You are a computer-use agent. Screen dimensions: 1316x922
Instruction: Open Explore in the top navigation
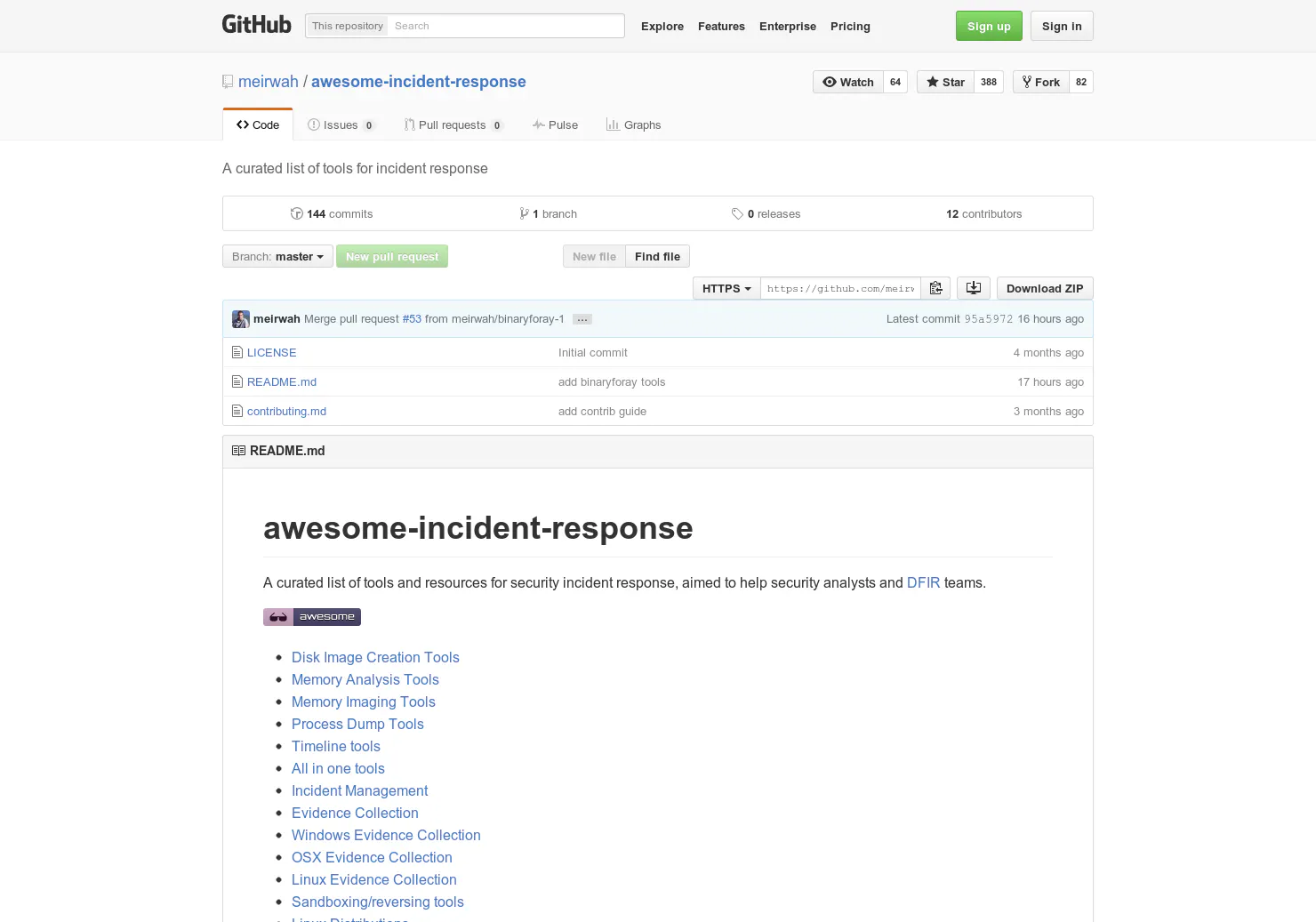pos(662,26)
